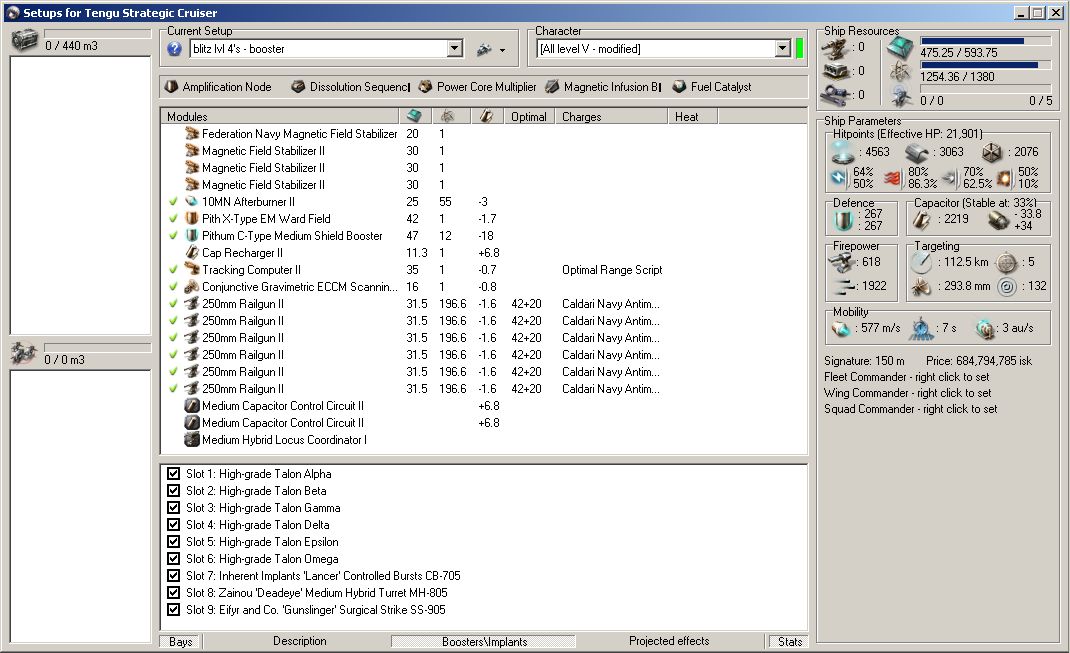Open the Current Setup dropdown
Viewport: 1070px width, 653px height.
point(455,48)
